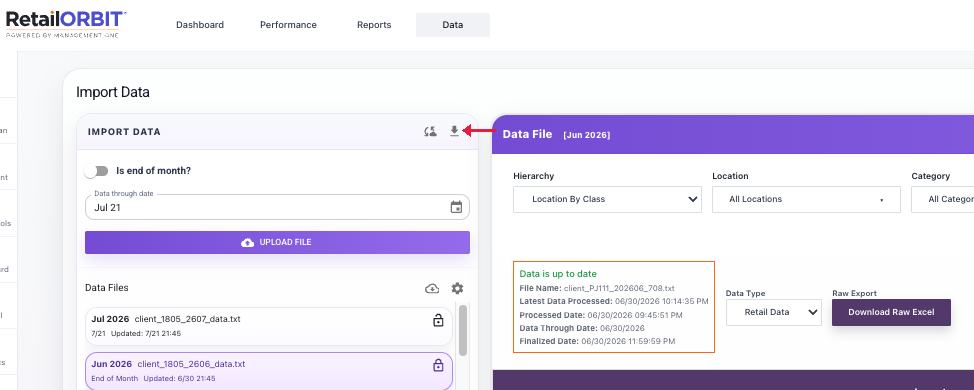Click the sync users icon in Import Data header
This screenshot has height=390, width=974.
point(430,131)
